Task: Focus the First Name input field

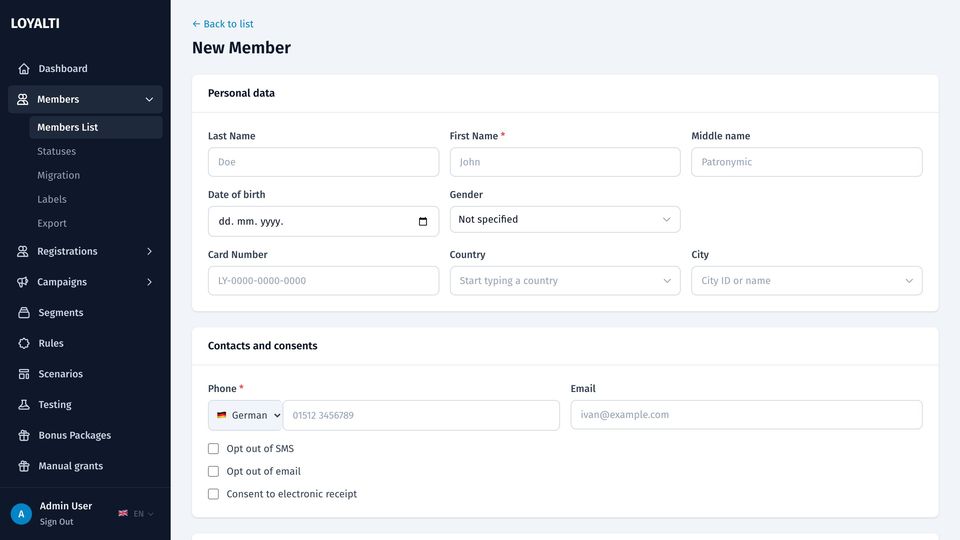Action: 565,162
